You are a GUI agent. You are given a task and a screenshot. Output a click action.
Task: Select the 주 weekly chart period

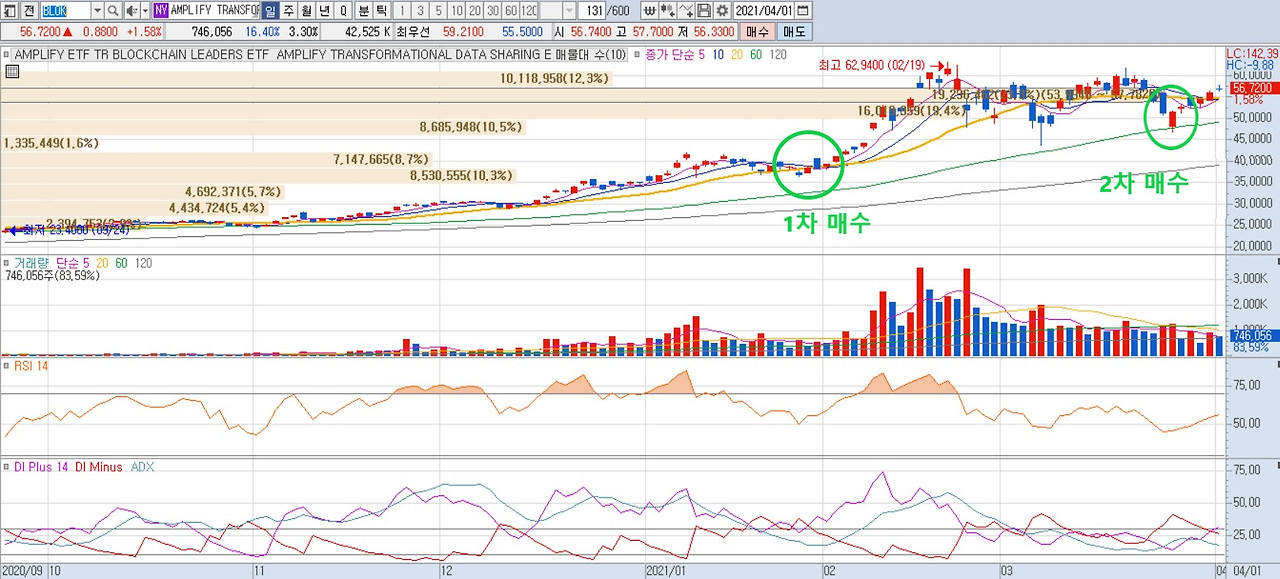288,10
